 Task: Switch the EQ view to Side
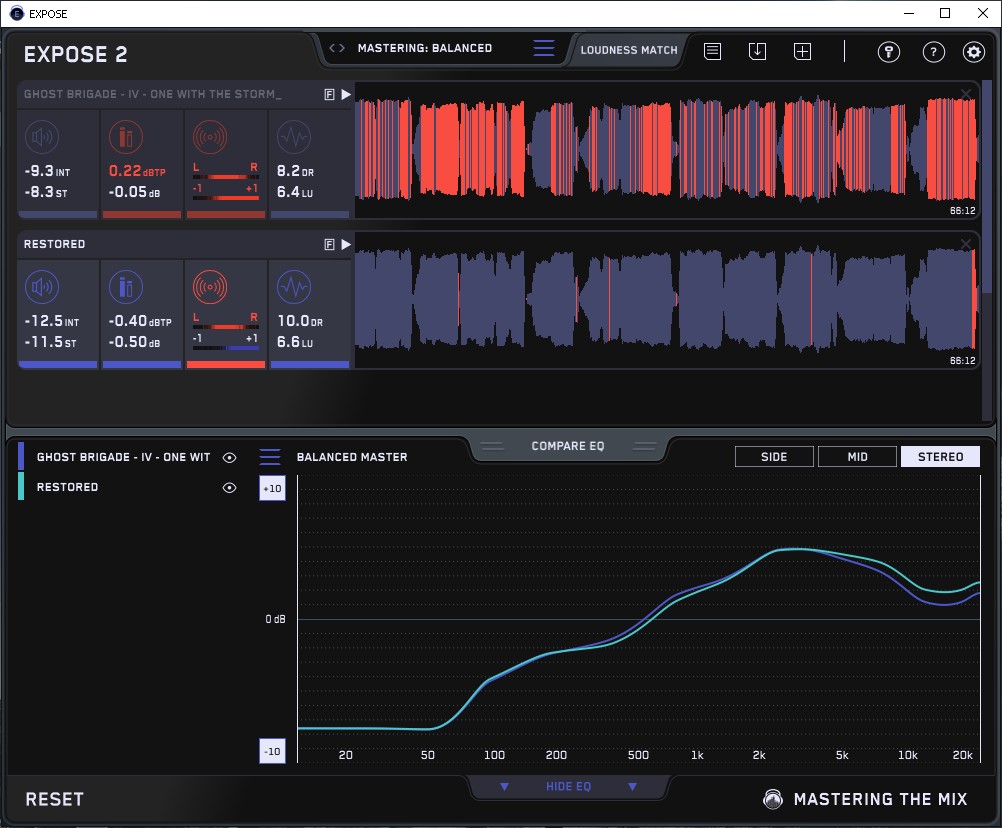click(x=774, y=457)
